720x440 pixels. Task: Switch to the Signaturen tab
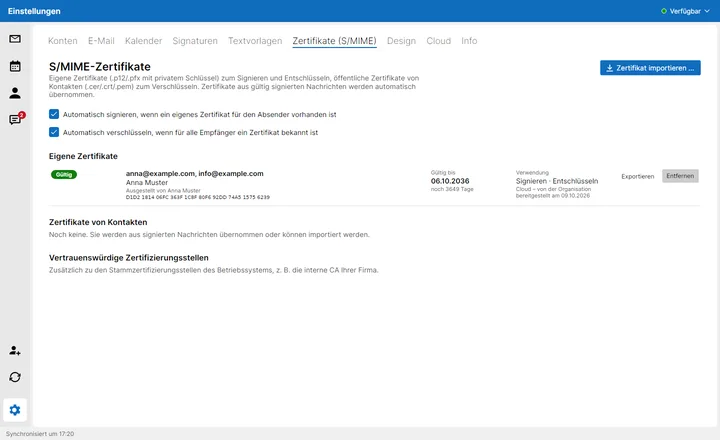pyautogui.click(x=195, y=41)
